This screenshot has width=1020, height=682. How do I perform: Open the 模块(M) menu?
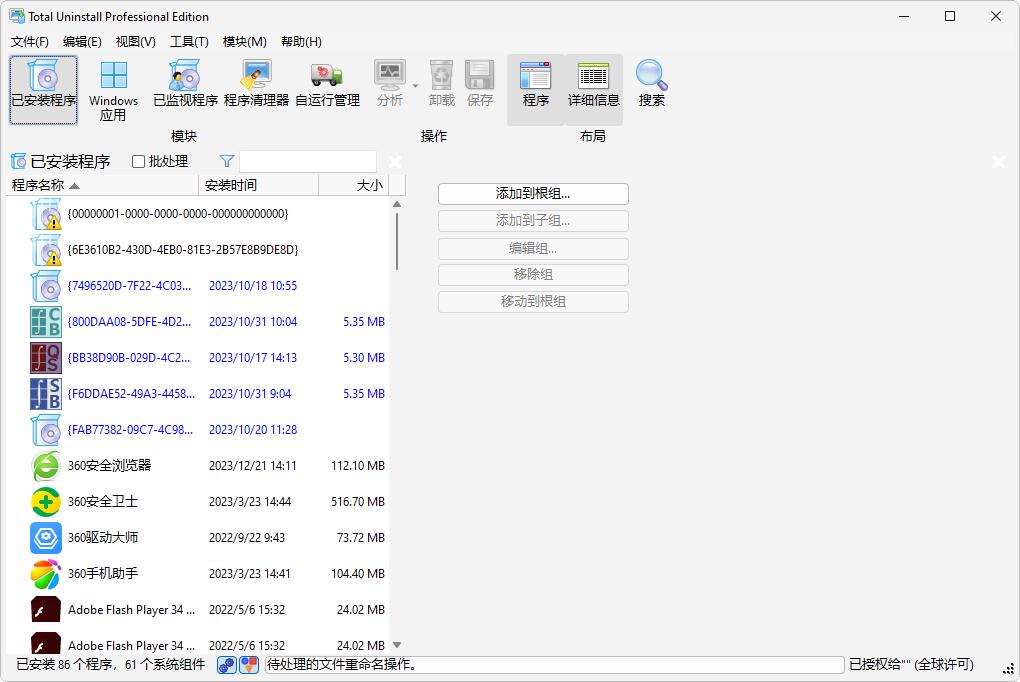click(x=245, y=42)
